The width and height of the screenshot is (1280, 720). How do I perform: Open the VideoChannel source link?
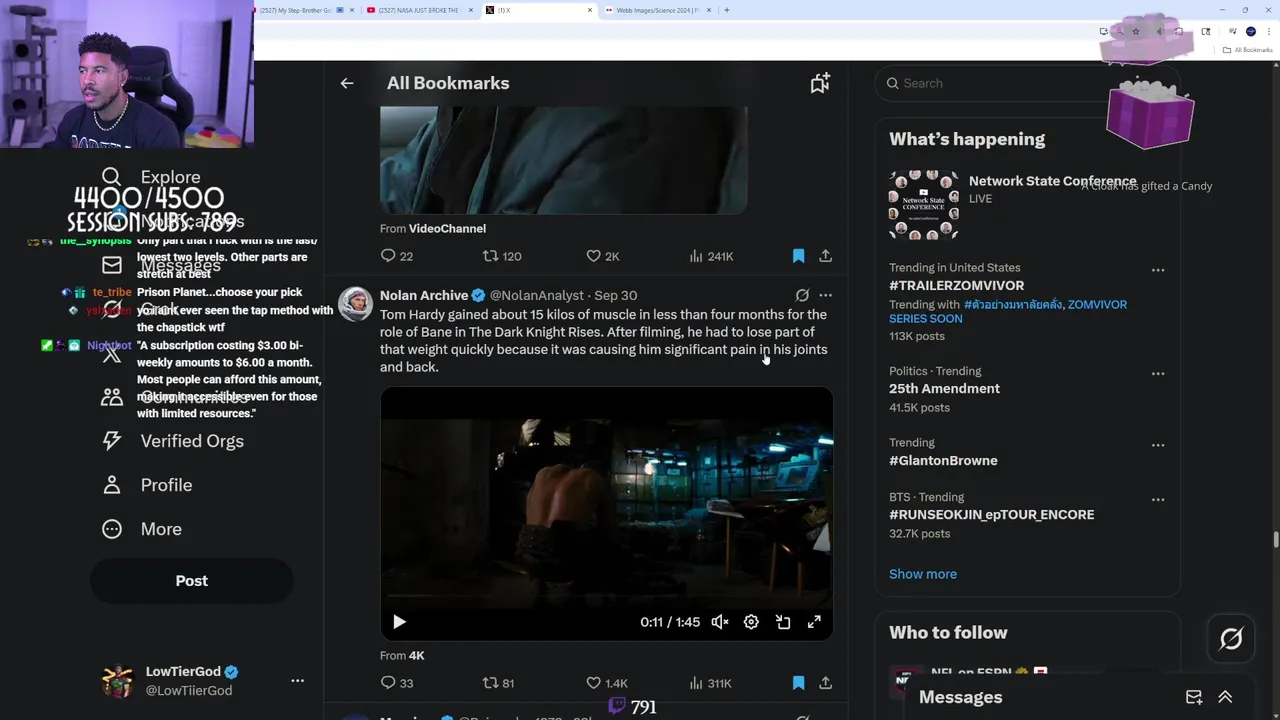click(447, 228)
